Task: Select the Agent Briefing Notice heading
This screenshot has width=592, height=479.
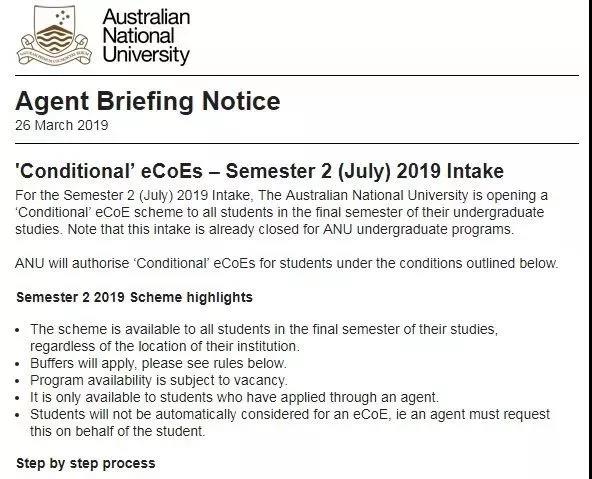Action: pos(148,101)
